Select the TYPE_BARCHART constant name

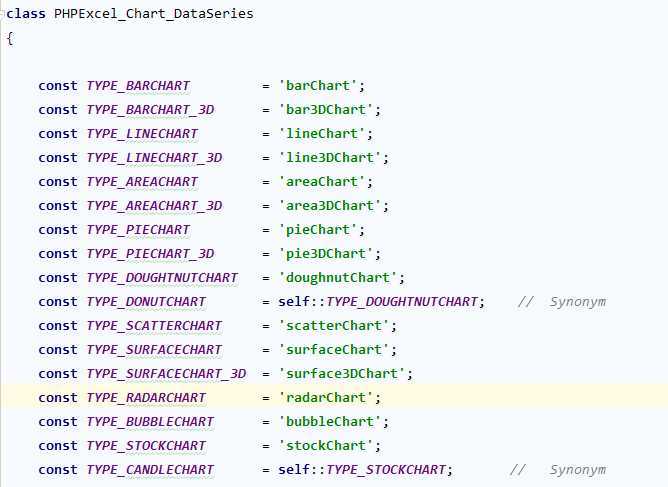[x=138, y=86]
